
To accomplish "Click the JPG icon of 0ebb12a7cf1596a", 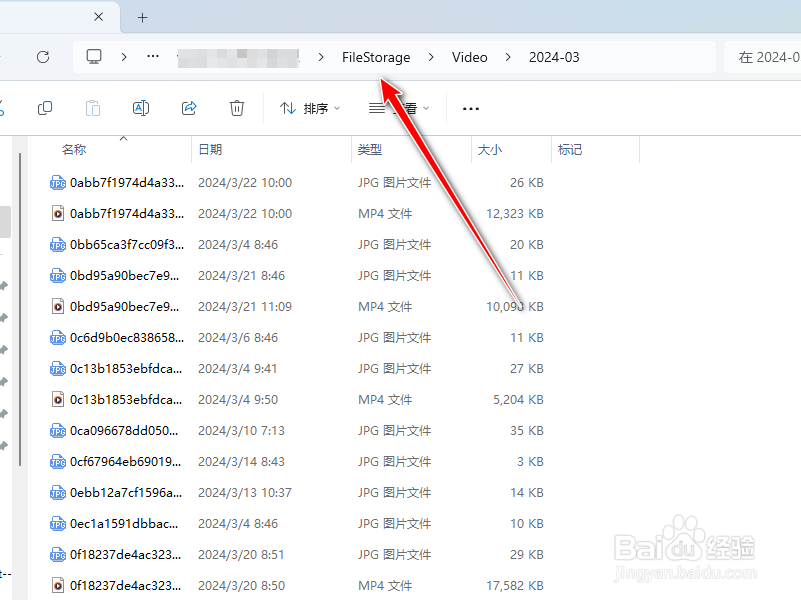I will point(58,493).
